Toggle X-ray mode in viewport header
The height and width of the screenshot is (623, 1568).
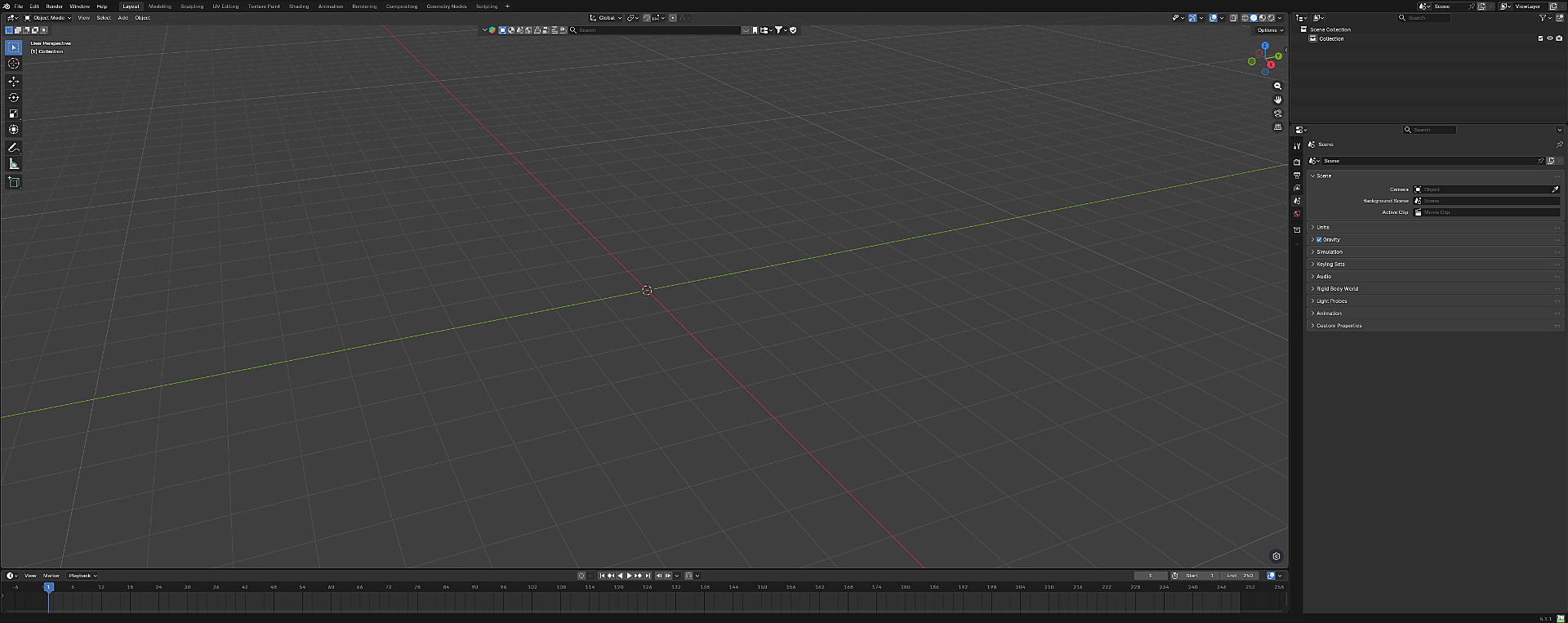1233,18
